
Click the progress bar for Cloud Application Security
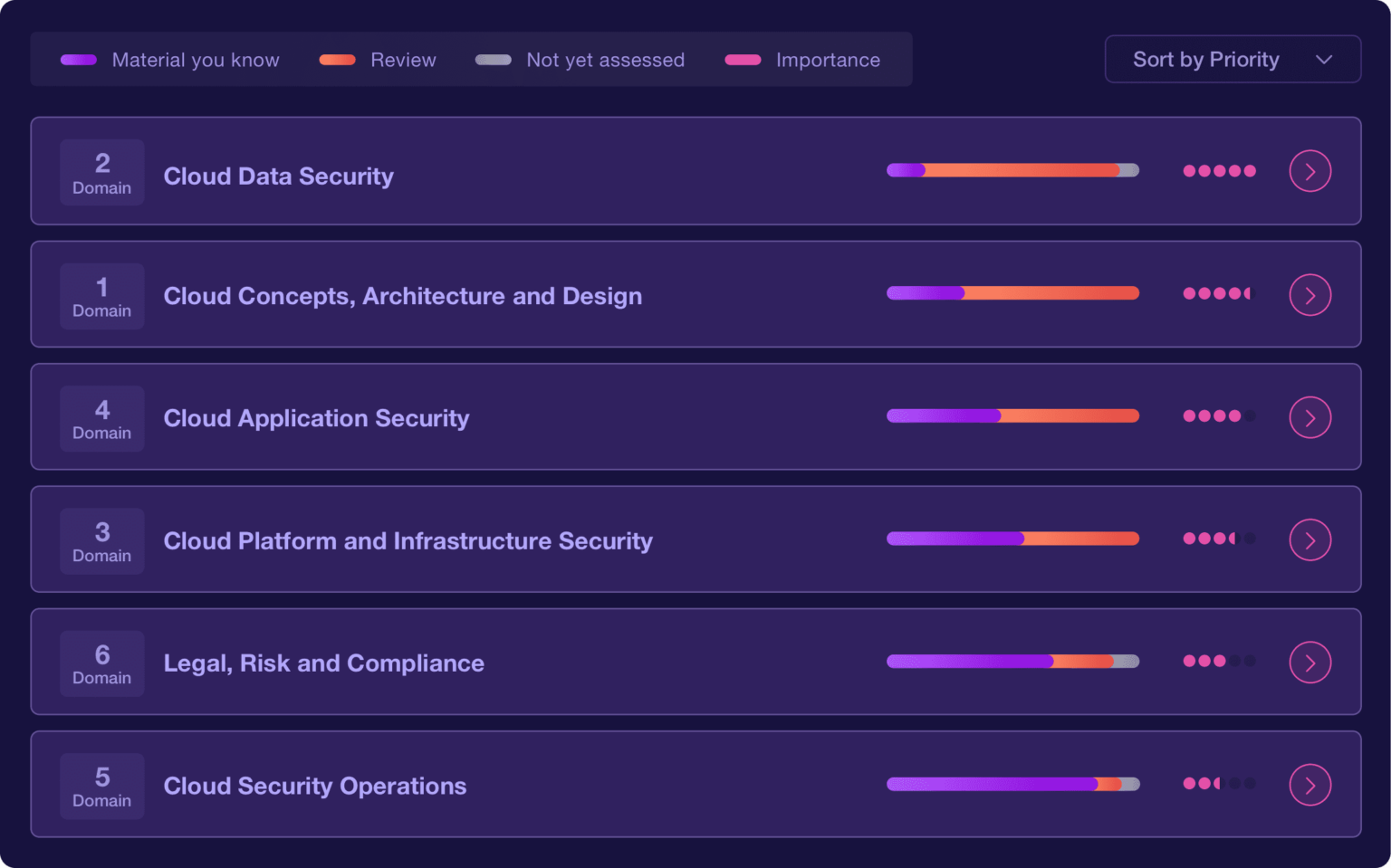pyautogui.click(x=1012, y=415)
